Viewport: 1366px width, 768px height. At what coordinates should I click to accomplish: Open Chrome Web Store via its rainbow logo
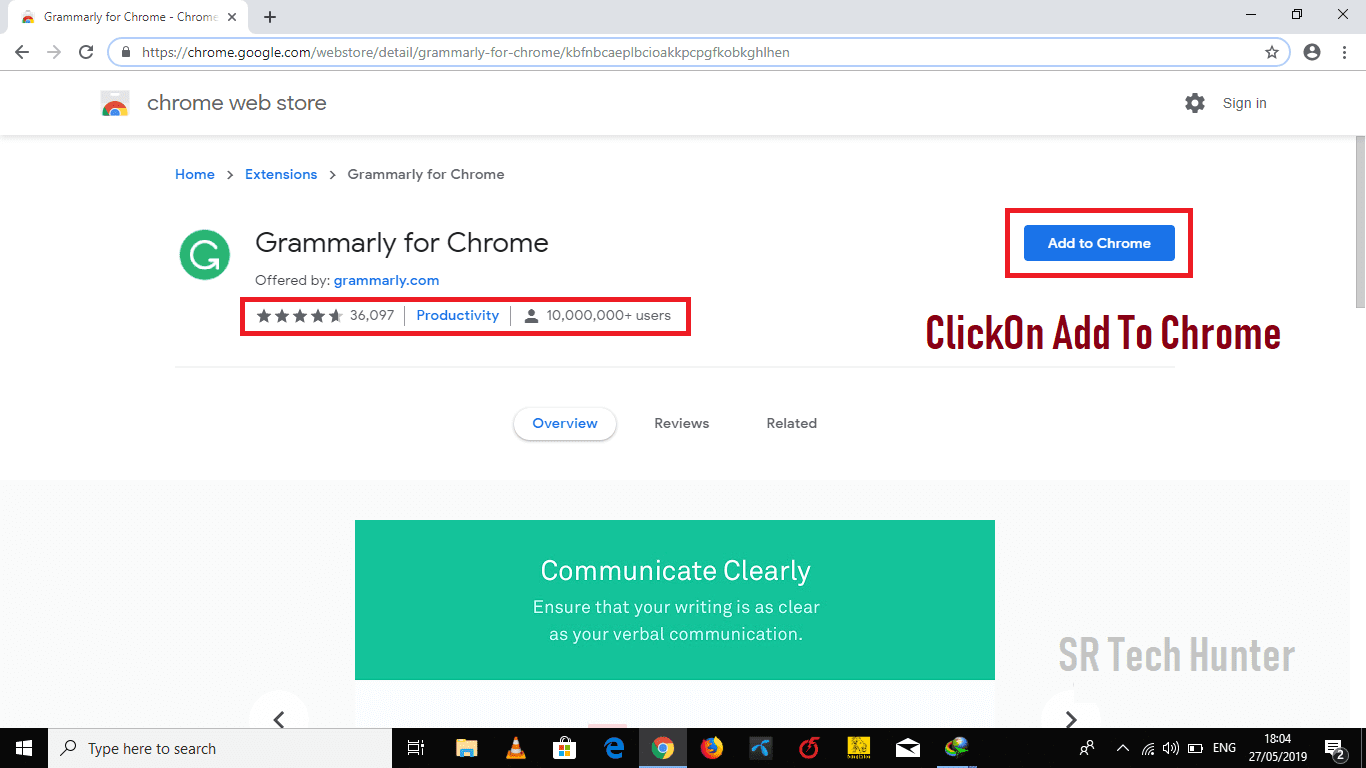pos(115,102)
